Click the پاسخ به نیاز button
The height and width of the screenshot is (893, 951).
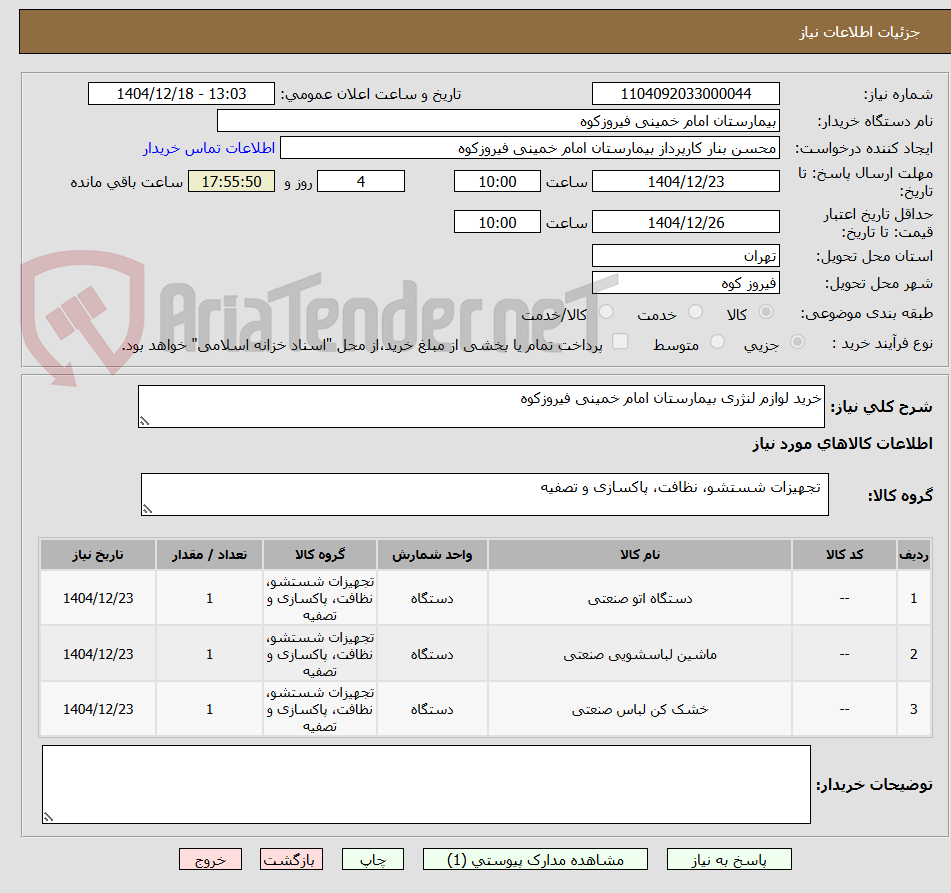[729, 859]
